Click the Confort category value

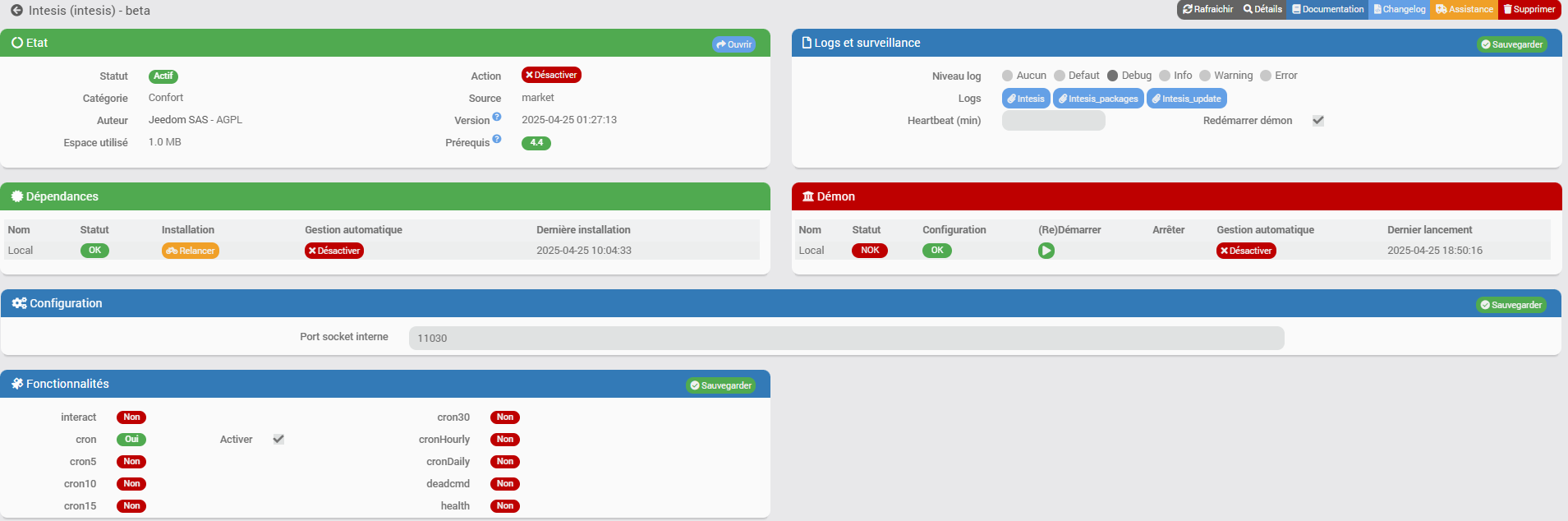pyautogui.click(x=166, y=98)
